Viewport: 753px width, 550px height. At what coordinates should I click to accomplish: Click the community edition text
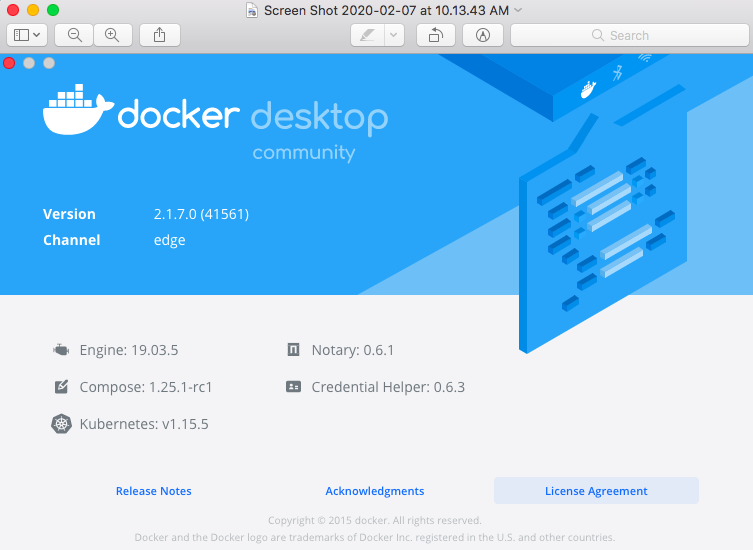pos(304,153)
